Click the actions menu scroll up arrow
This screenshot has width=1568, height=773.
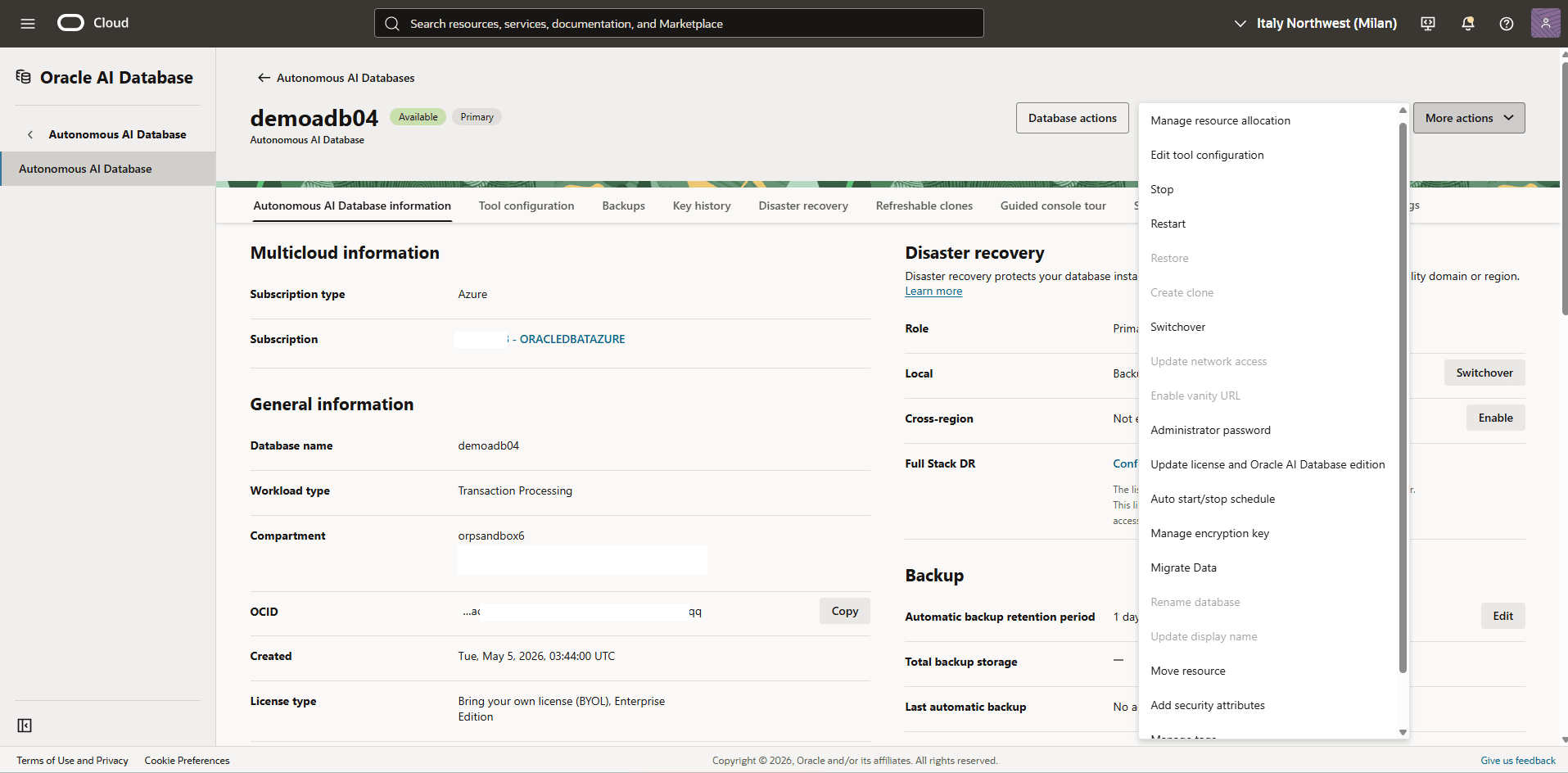tap(1403, 110)
